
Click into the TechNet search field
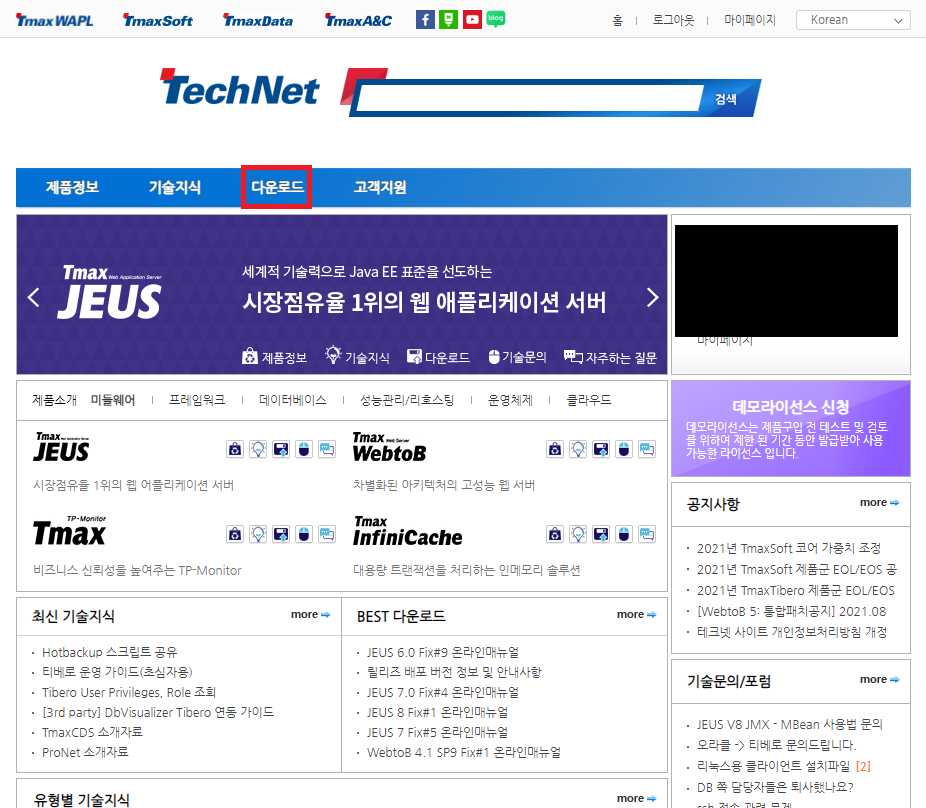point(529,98)
